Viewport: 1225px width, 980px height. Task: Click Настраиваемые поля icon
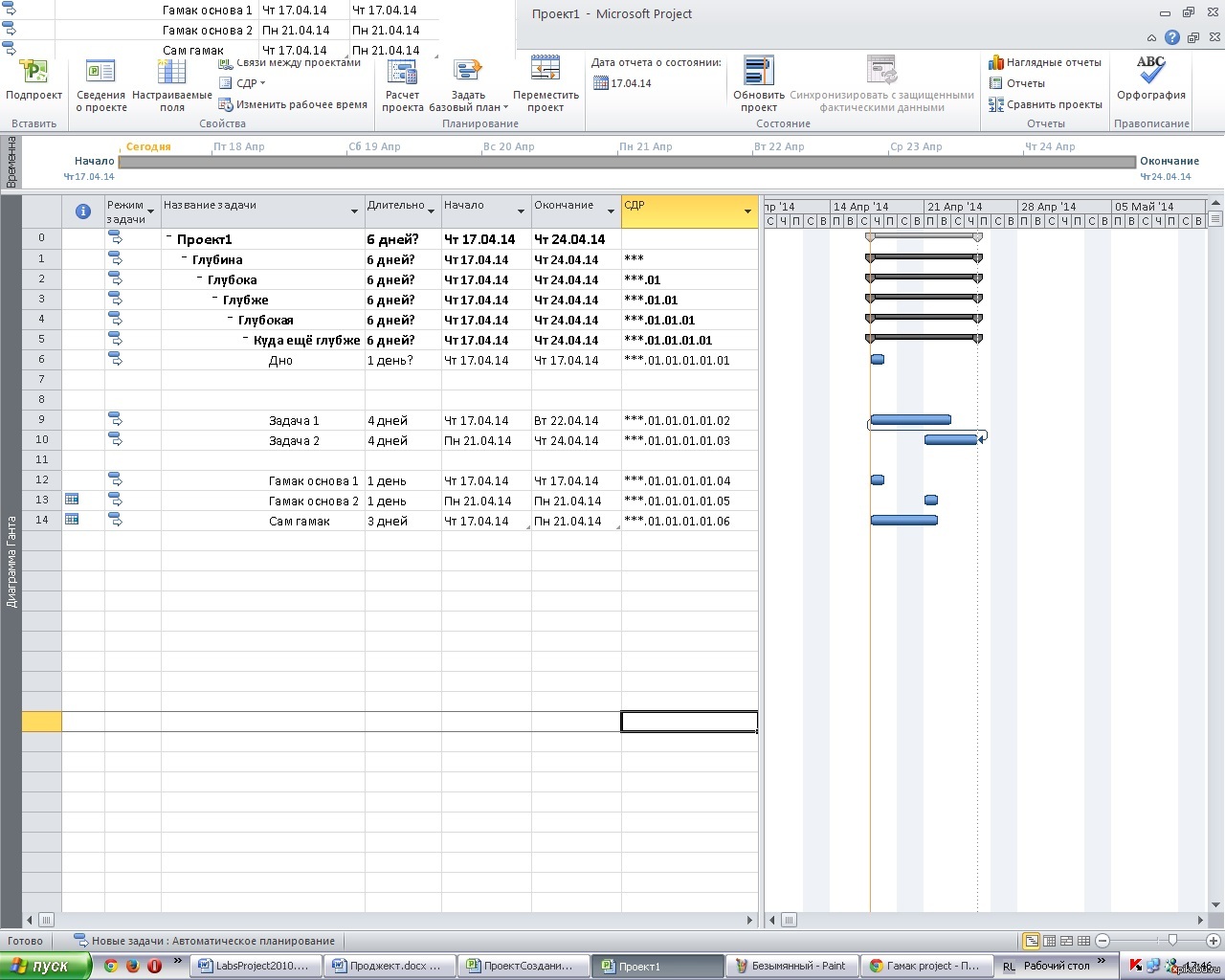coord(171,75)
